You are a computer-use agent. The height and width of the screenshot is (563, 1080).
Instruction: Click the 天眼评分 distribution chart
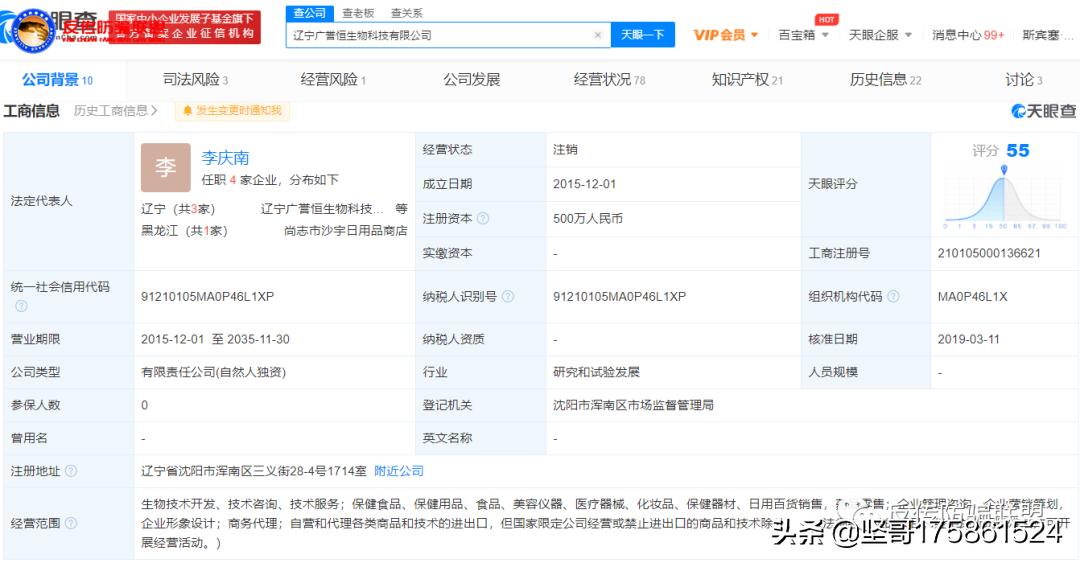point(1005,199)
